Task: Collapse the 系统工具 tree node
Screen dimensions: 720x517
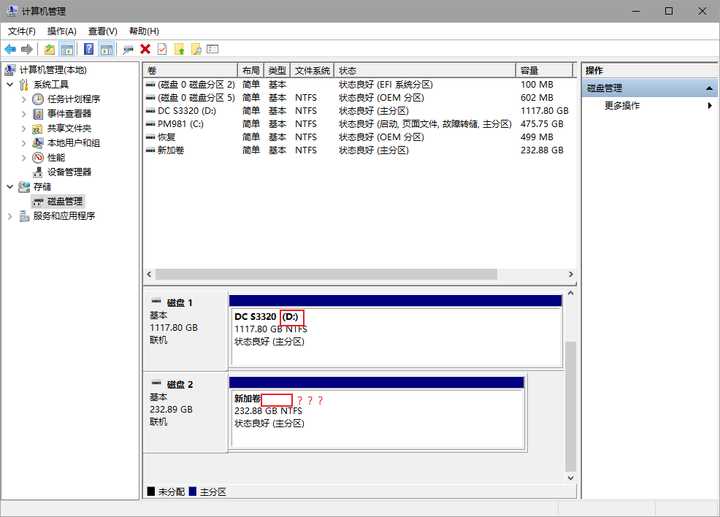Action: tap(10, 84)
